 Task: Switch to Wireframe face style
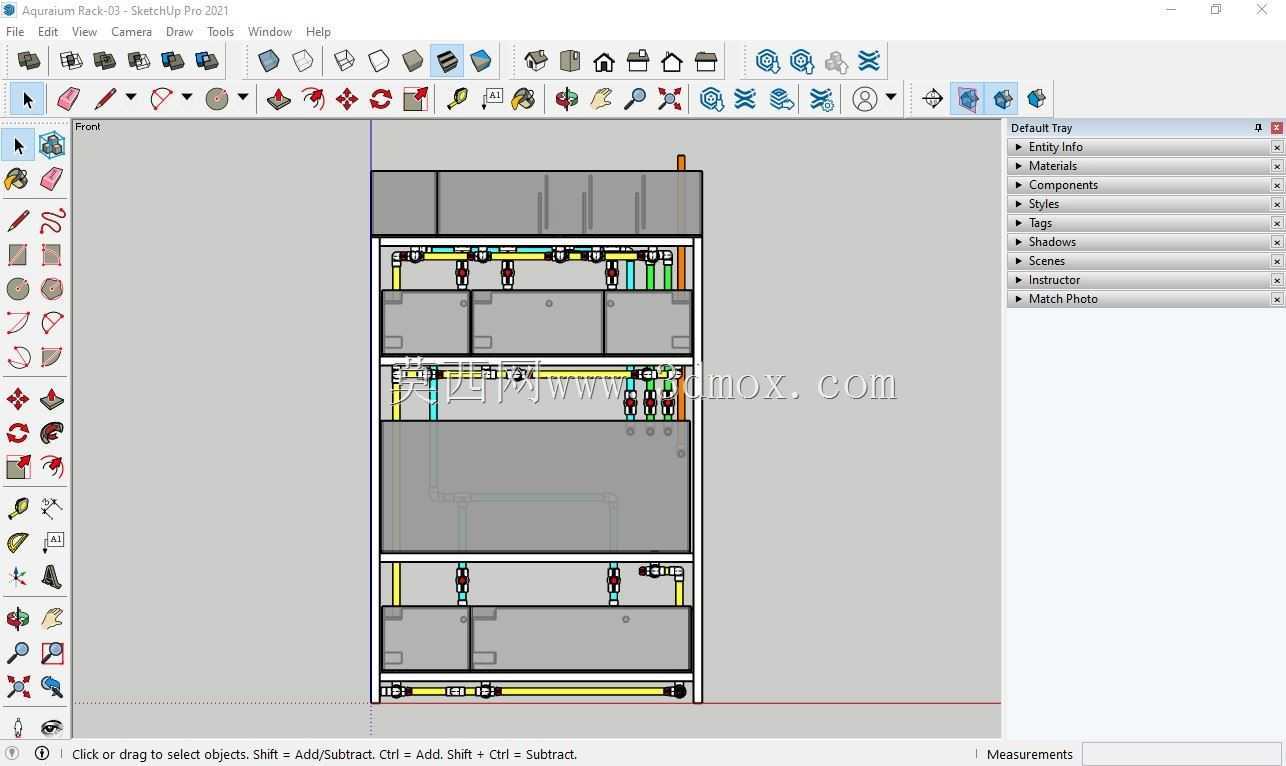pyautogui.click(x=345, y=61)
